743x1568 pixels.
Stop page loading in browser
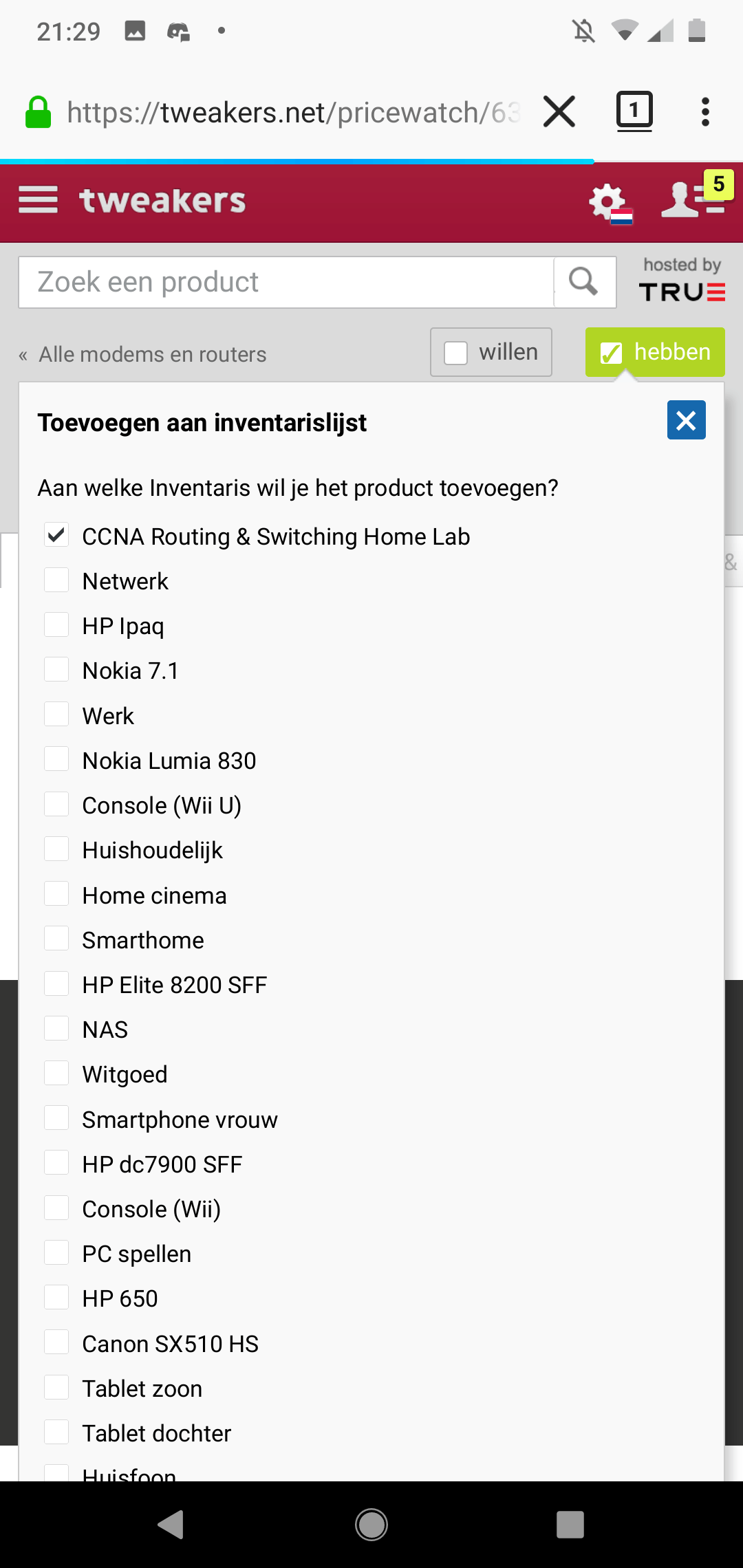click(559, 111)
